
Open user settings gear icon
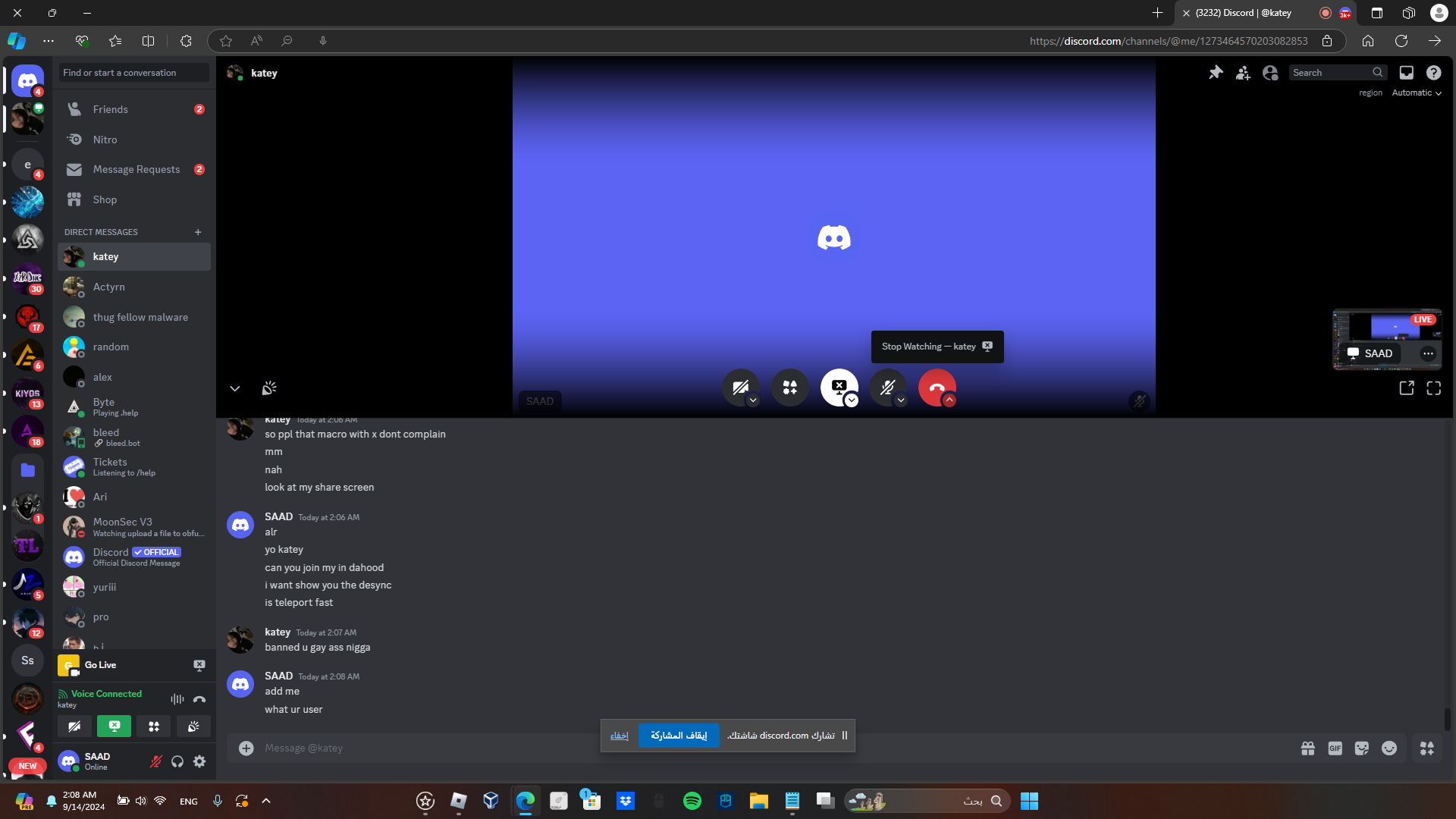point(199,761)
